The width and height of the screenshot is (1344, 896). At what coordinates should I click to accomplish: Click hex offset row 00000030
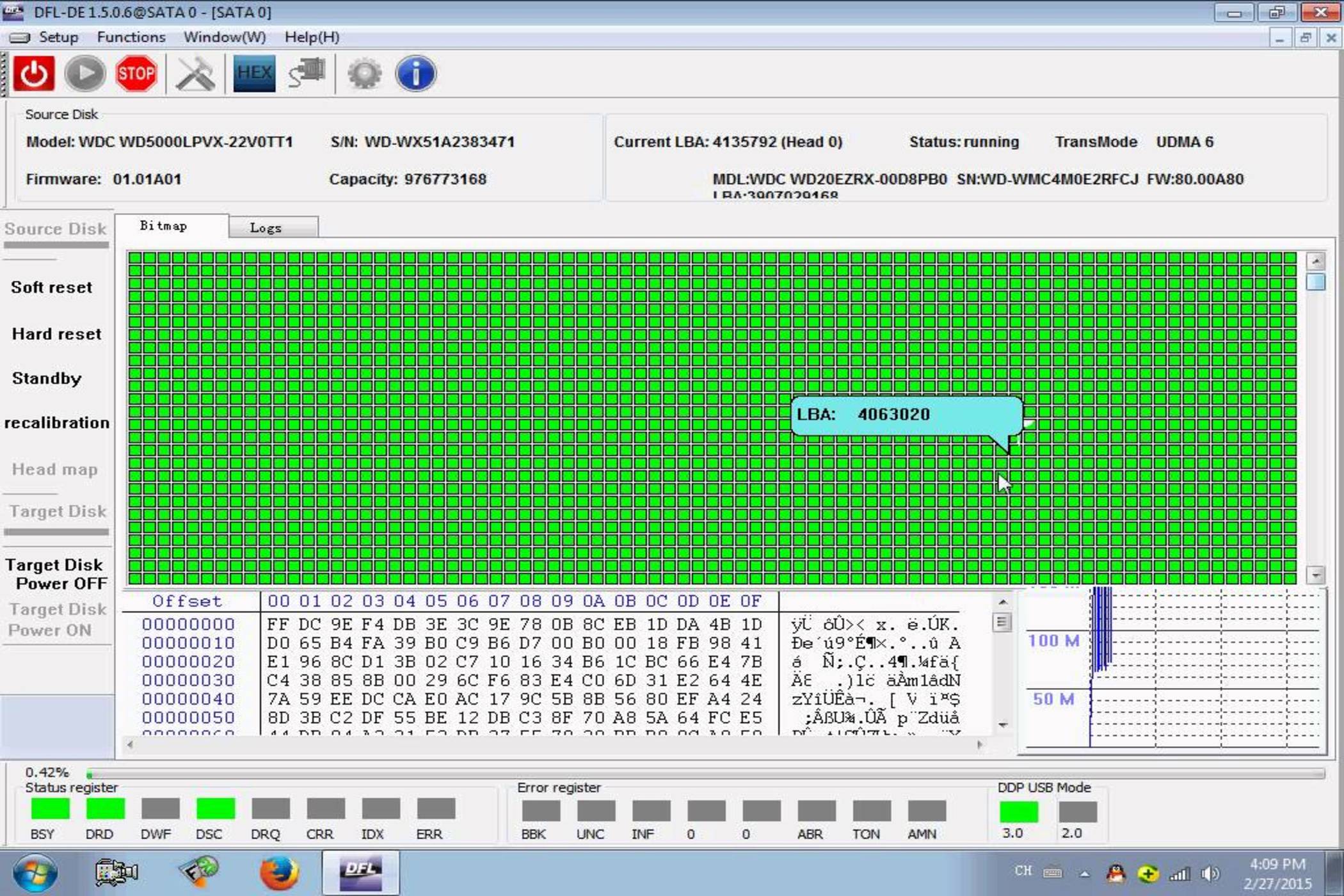188,680
